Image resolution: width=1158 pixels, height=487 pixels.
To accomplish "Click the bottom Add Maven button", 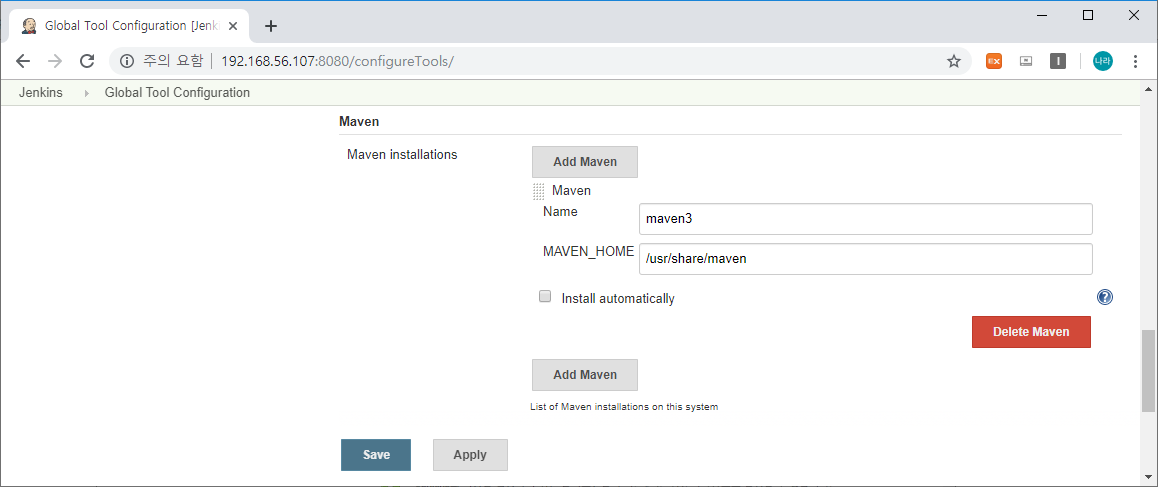I will coord(585,375).
